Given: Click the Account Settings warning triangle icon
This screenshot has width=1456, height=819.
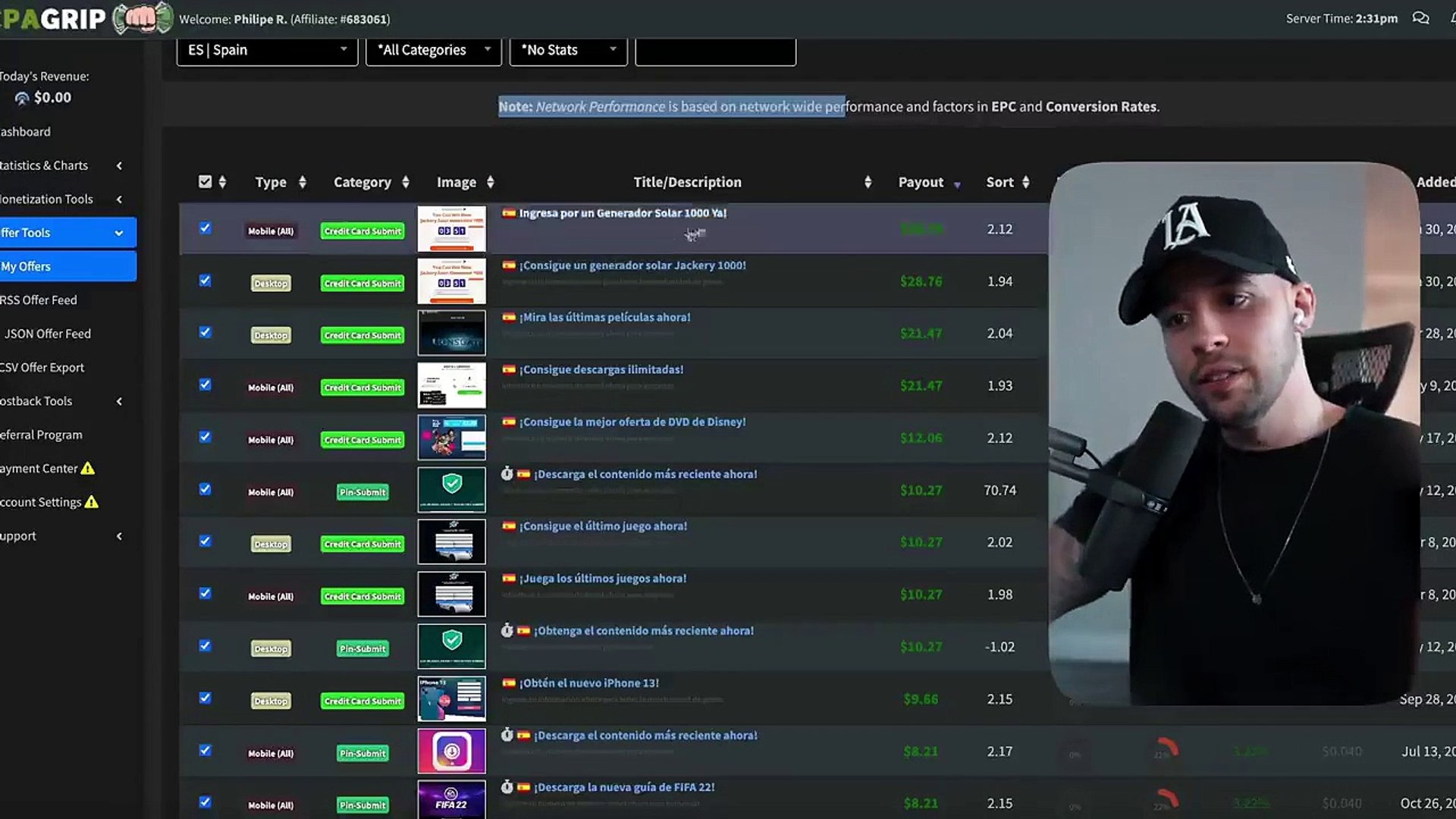Looking at the screenshot, I should click(92, 502).
